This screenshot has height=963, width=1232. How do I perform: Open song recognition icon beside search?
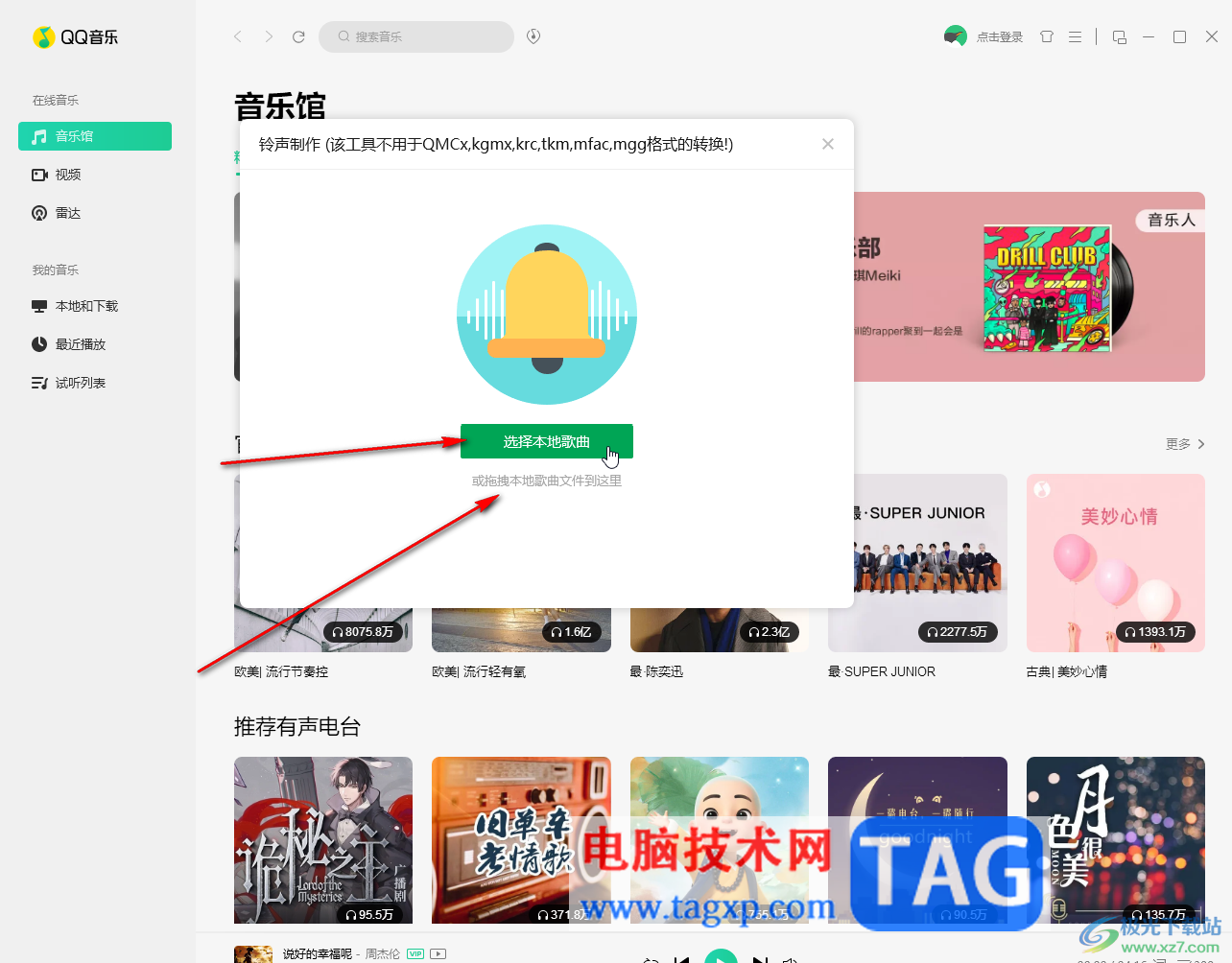533,36
